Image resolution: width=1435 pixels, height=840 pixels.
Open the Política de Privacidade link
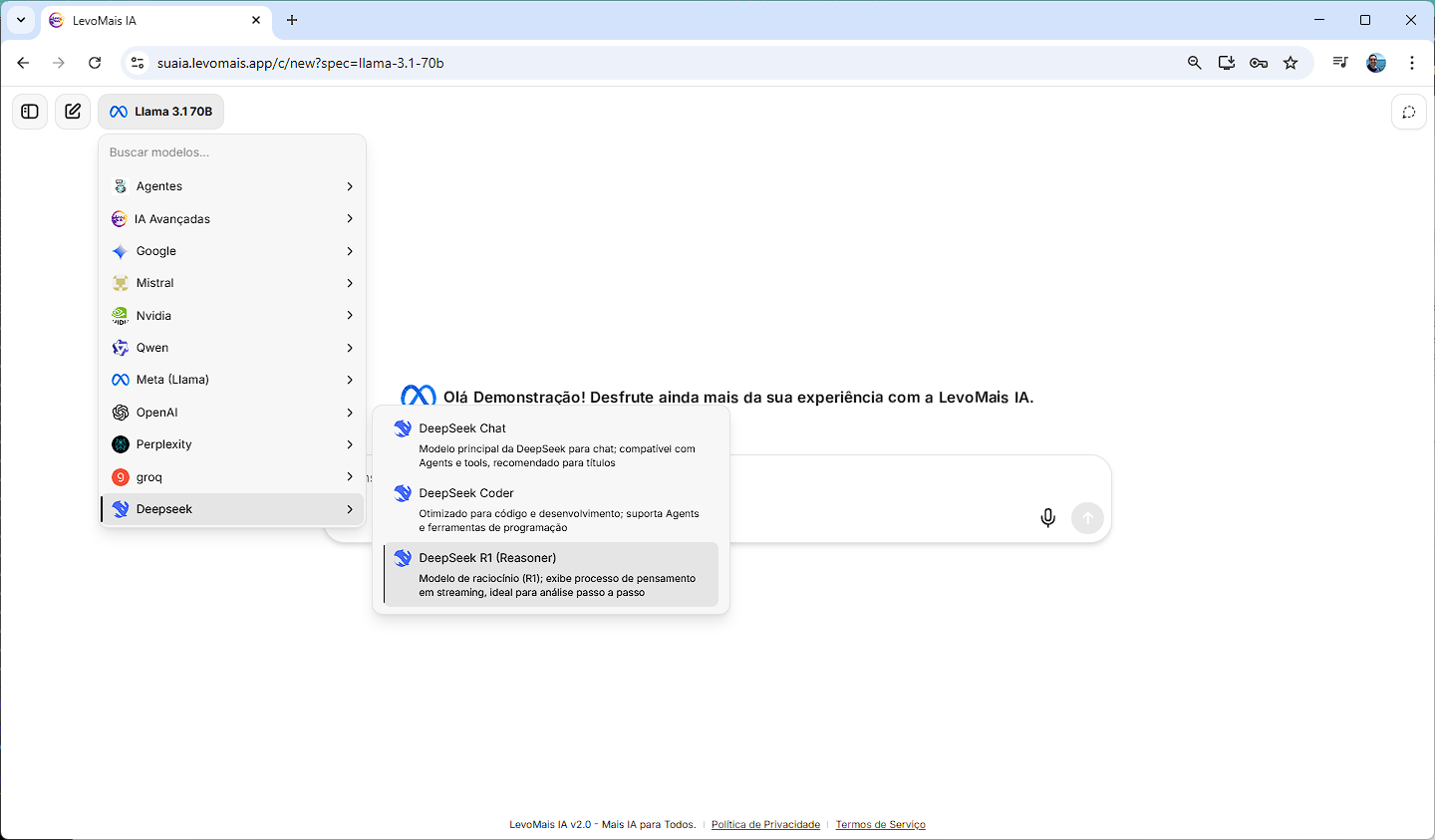tap(765, 825)
